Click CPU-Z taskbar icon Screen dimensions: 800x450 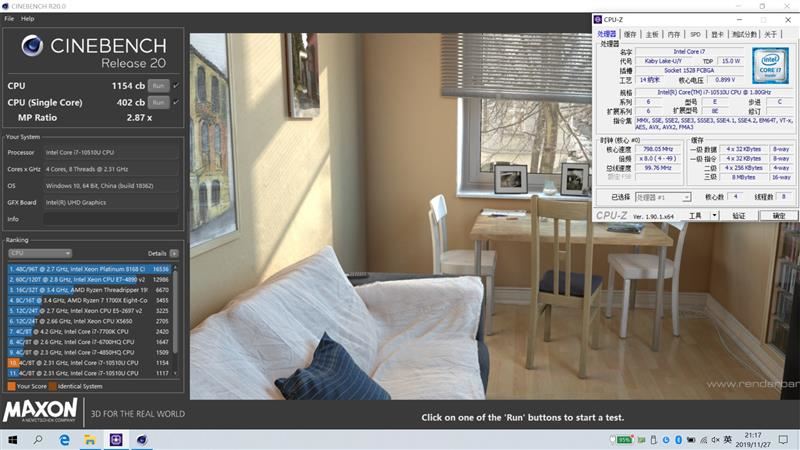(x=116, y=440)
